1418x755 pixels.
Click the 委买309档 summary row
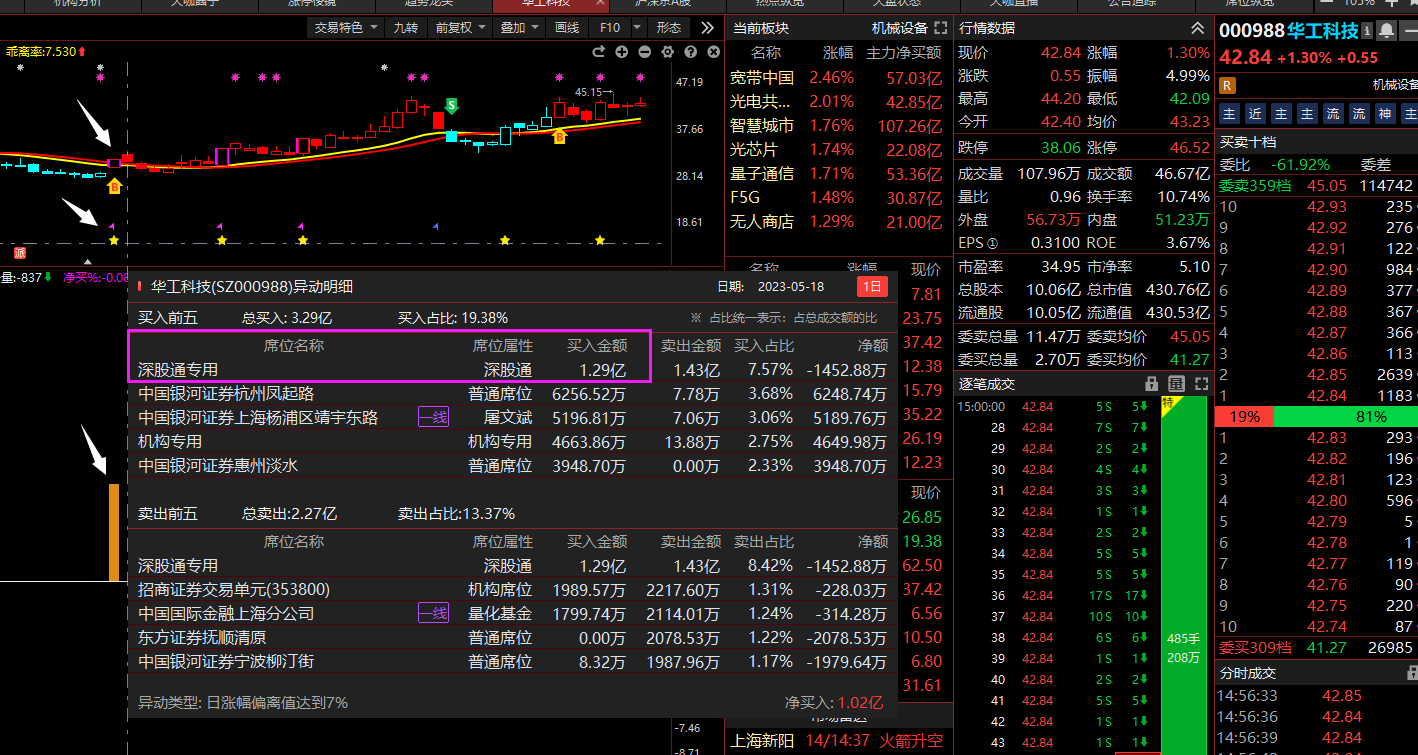click(x=1316, y=648)
